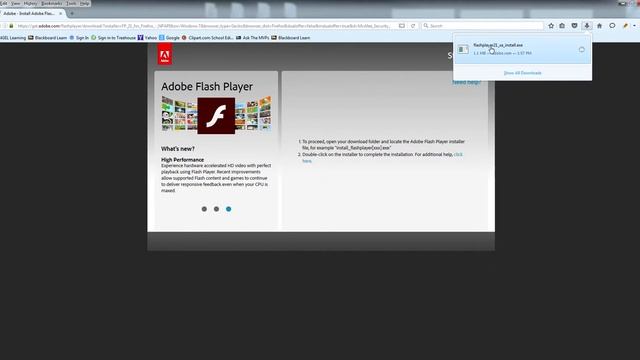The height and width of the screenshot is (360, 640).
Task: Select the Adobe Install Flash Player tab
Action: point(29,13)
